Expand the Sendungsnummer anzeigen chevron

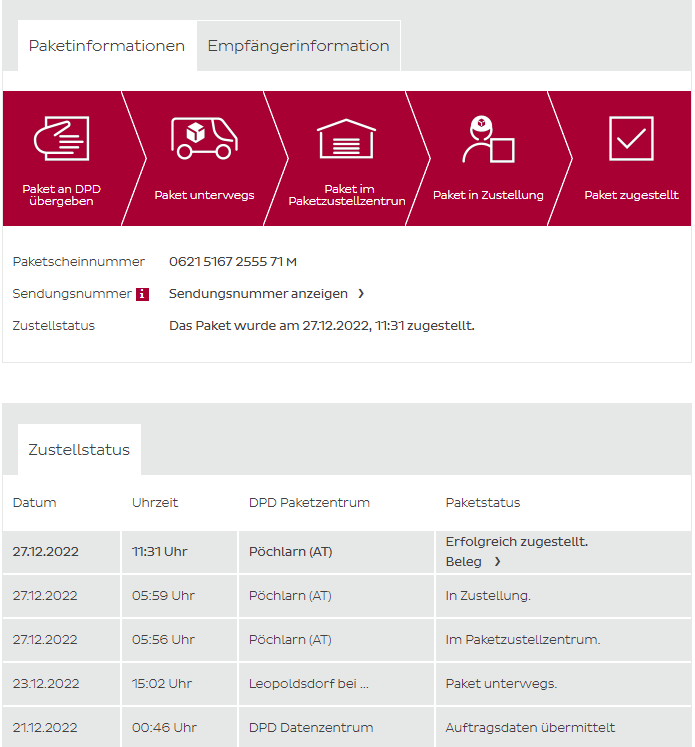pyautogui.click(x=361, y=294)
